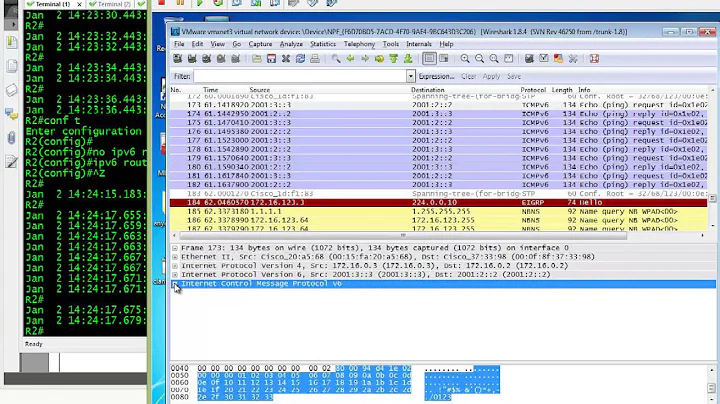Viewport: 720px width, 404px height.
Task: Select packet 184 EIGRP Hello row
Action: tap(439, 202)
